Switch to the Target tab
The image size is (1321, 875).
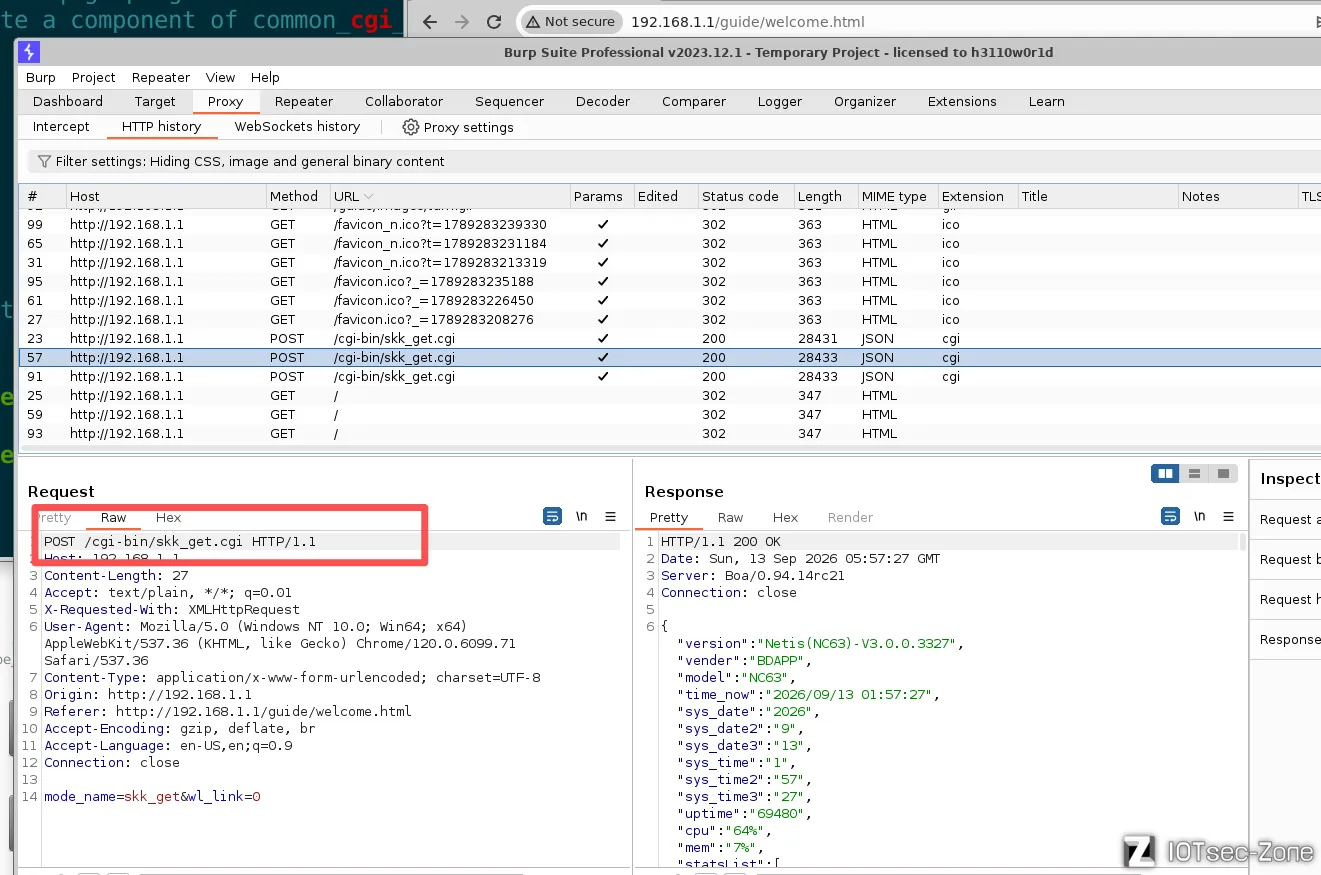pyautogui.click(x=155, y=101)
